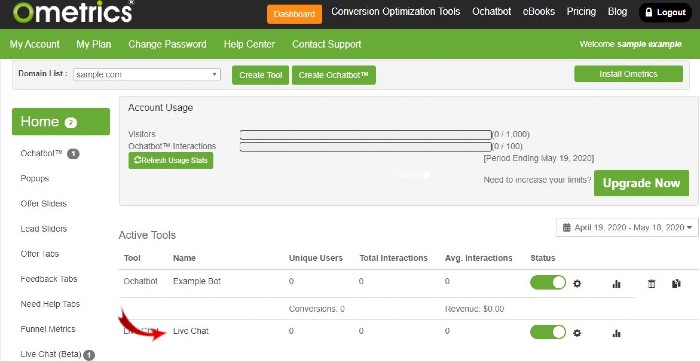The image size is (700, 361).
Task: Delete Example Bot with trash icon
Action: 651,284
